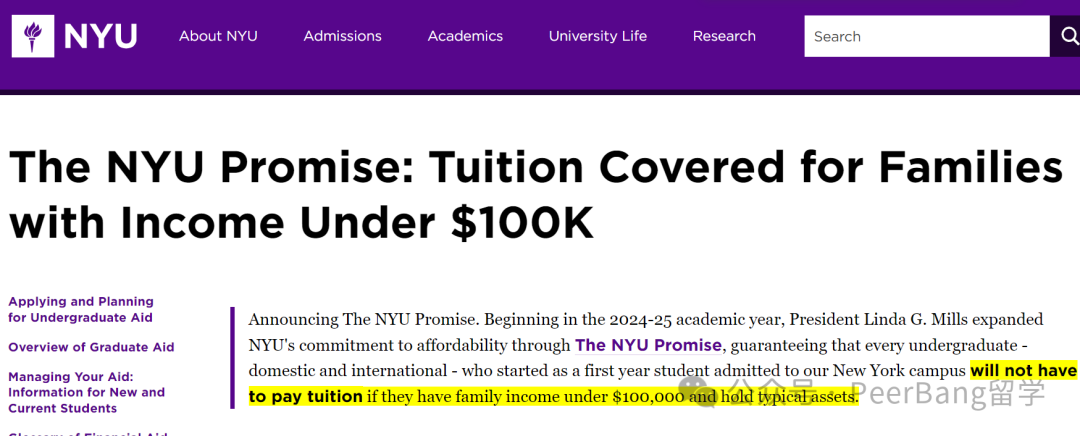Select the Academics navigation item
1080x436 pixels.
(465, 36)
